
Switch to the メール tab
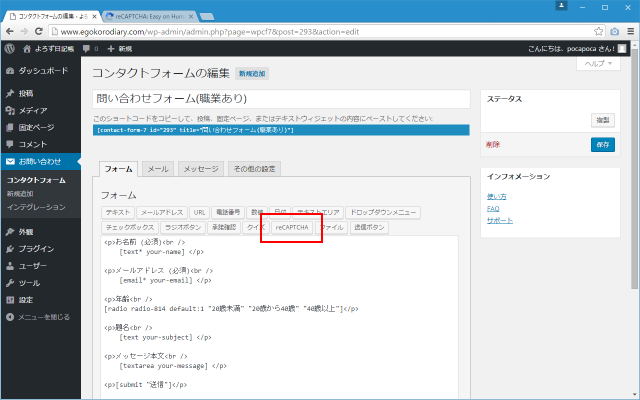pyautogui.click(x=157, y=169)
